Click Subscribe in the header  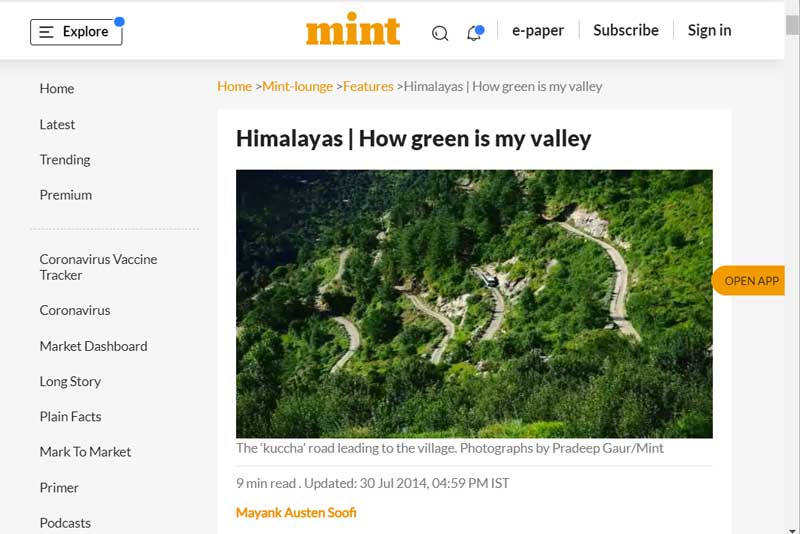(626, 30)
